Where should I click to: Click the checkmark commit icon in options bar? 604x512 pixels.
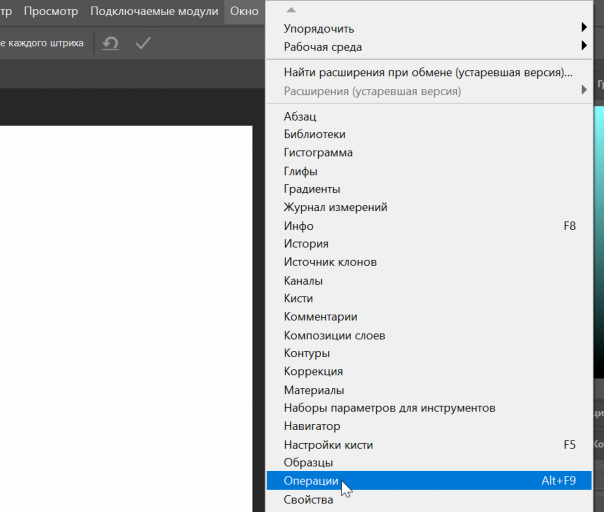click(x=143, y=43)
